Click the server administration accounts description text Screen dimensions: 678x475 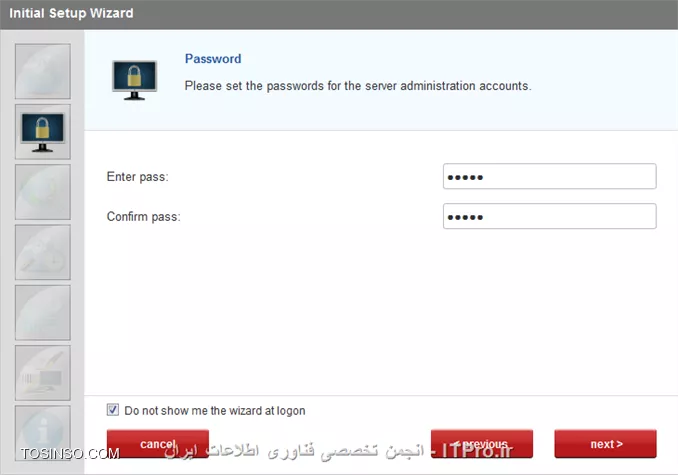click(358, 86)
